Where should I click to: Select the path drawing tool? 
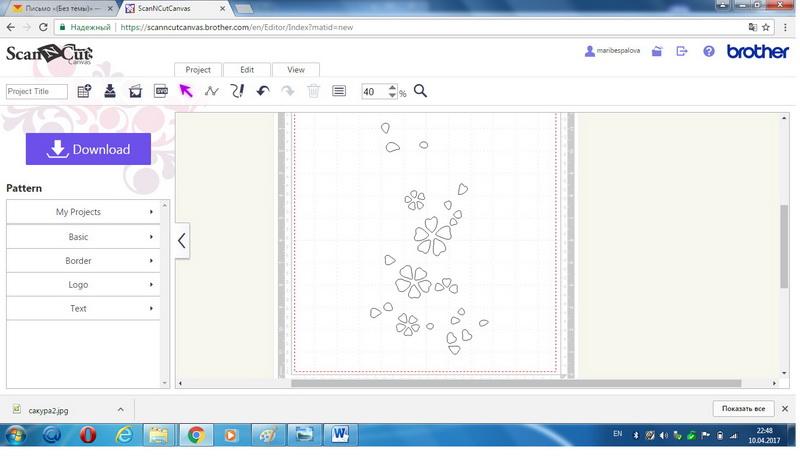[x=212, y=91]
